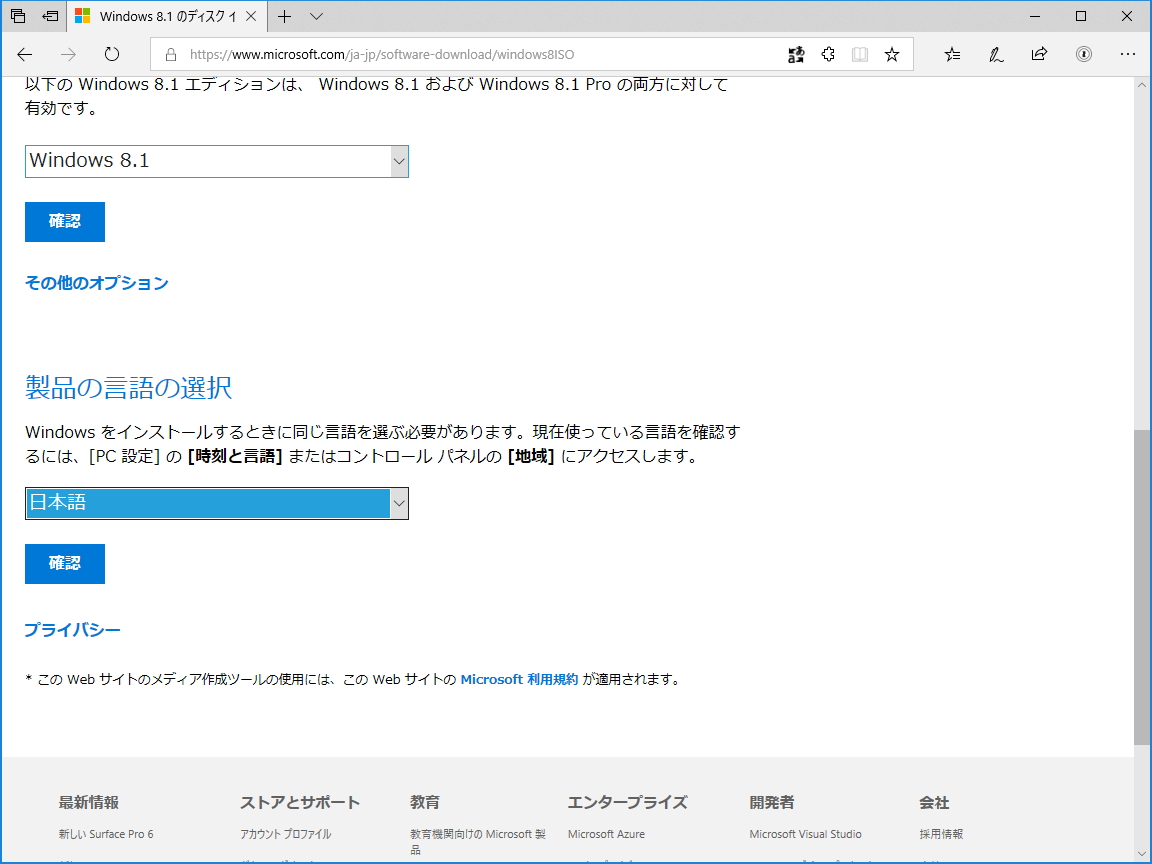The width and height of the screenshot is (1152, 864).
Task: Open the その他のオプション link
Action: (96, 283)
